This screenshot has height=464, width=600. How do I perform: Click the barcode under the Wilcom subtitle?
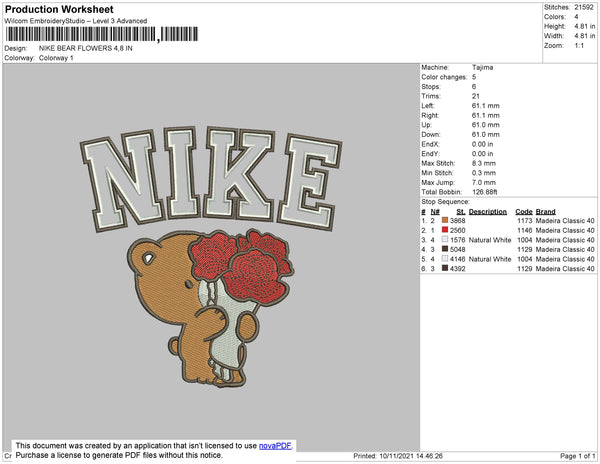click(101, 34)
